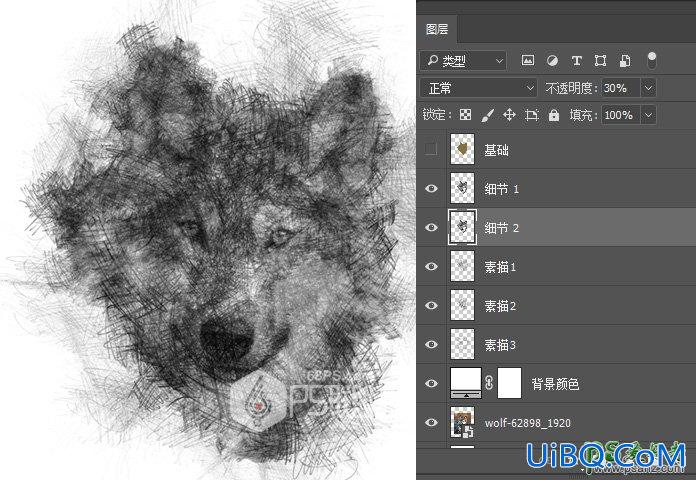Image resolution: width=696 pixels, height=480 pixels.
Task: Select the 素描3 layer thumbnail
Action: 462,345
